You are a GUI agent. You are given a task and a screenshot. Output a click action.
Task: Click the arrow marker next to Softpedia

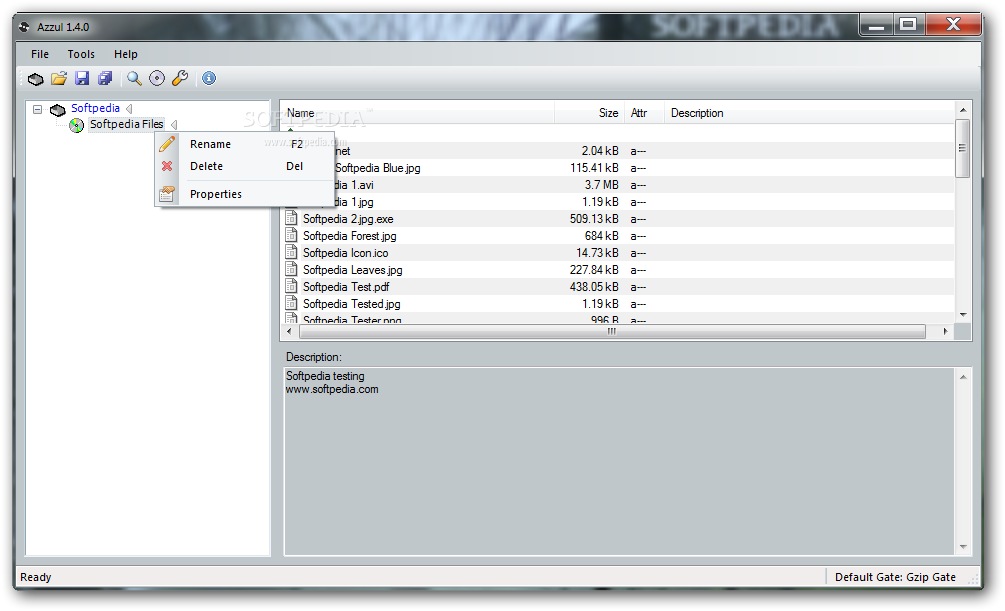[129, 108]
